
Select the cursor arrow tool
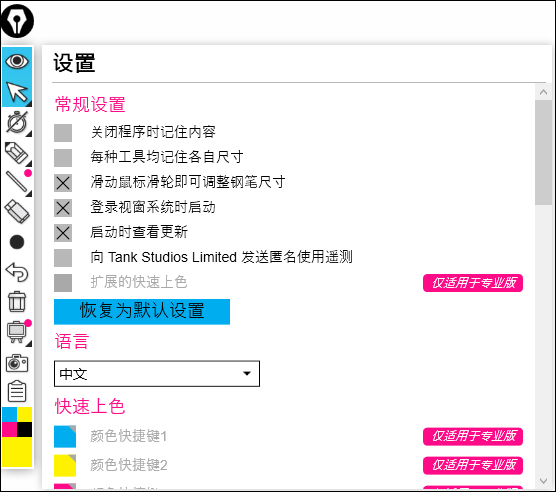[17, 92]
